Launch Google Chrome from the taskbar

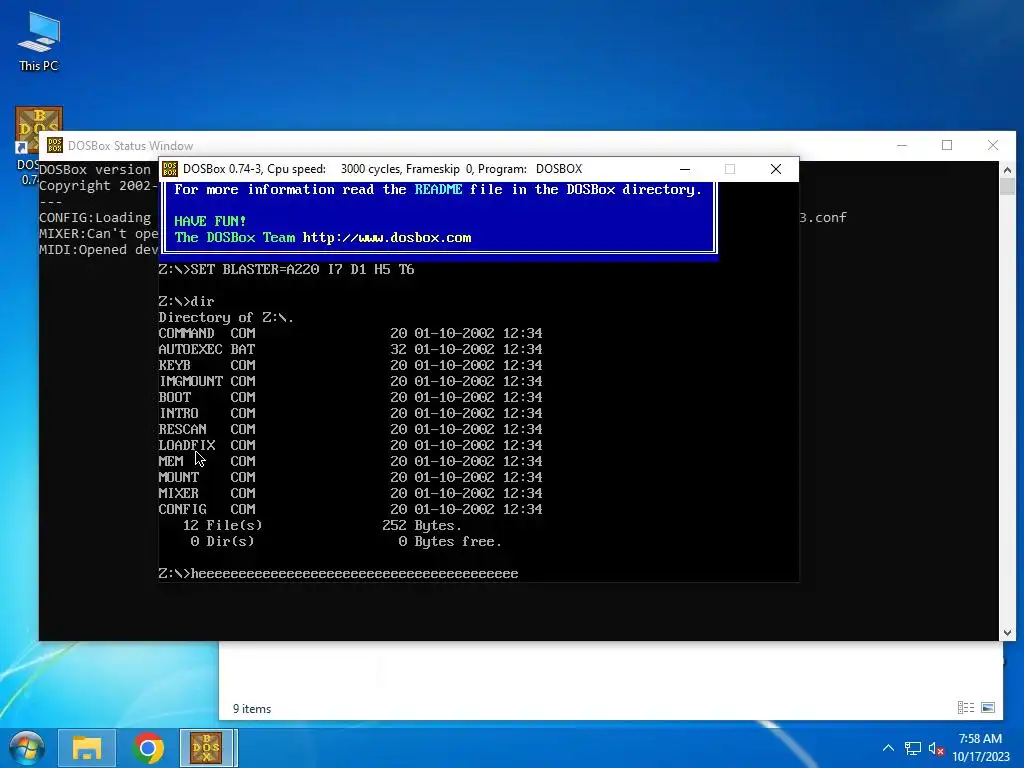[x=148, y=748]
